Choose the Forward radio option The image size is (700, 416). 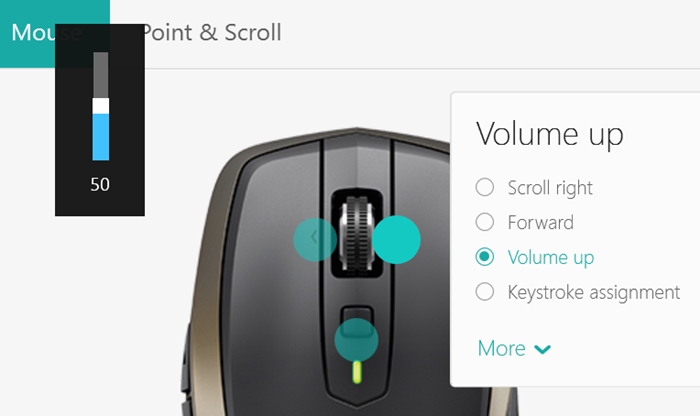point(484,222)
